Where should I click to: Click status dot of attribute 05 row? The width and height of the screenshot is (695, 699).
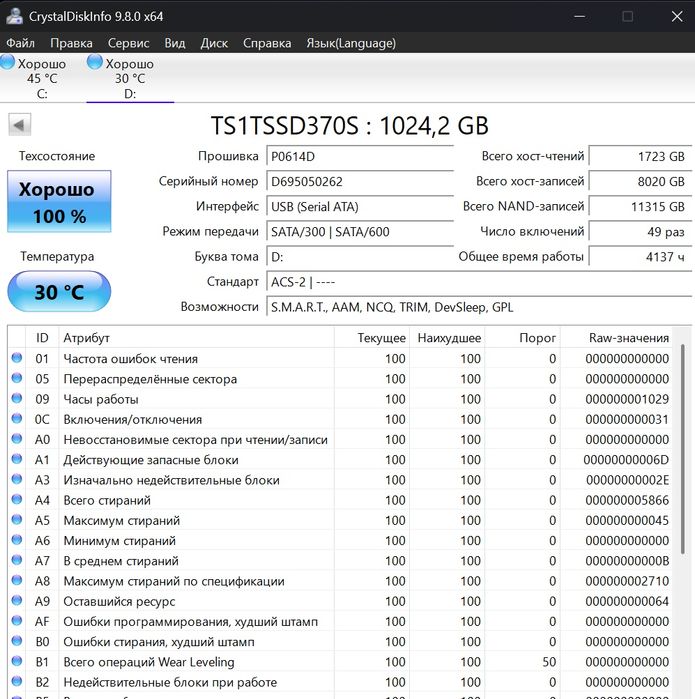click(x=17, y=378)
